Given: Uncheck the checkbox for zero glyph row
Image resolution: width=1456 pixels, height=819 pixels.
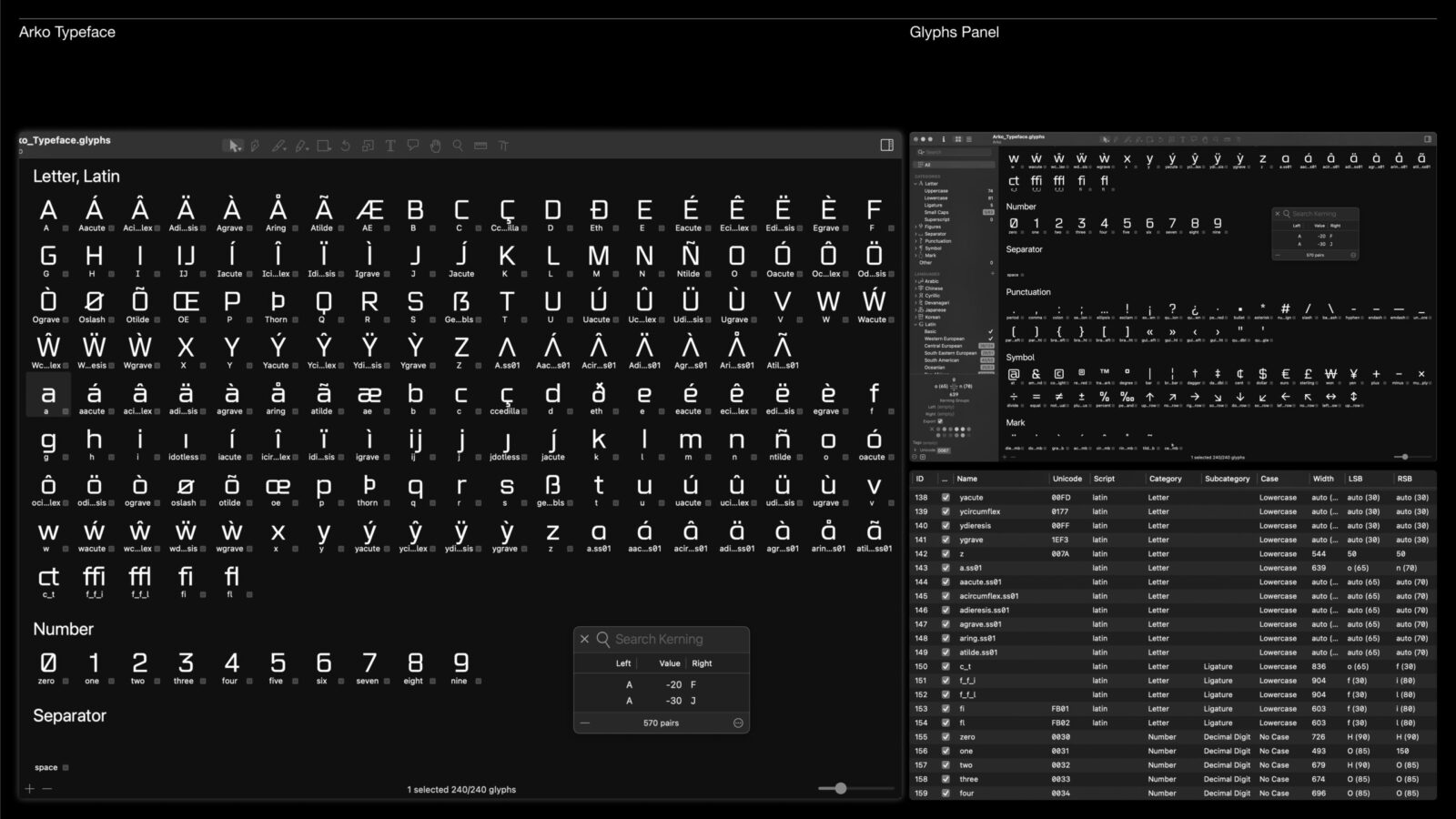Looking at the screenshot, I should pos(945,737).
